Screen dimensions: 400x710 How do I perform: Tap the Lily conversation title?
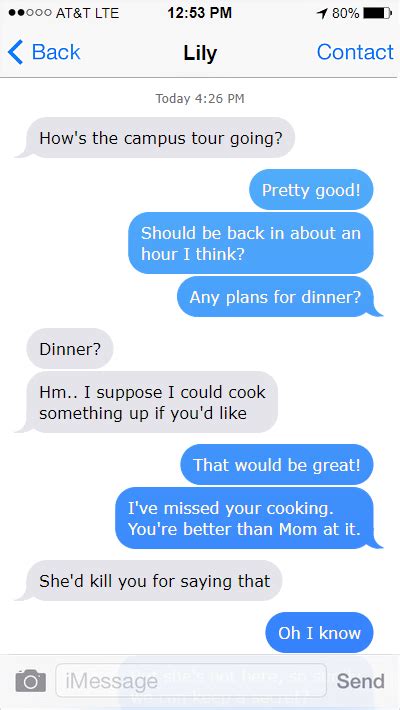click(200, 53)
